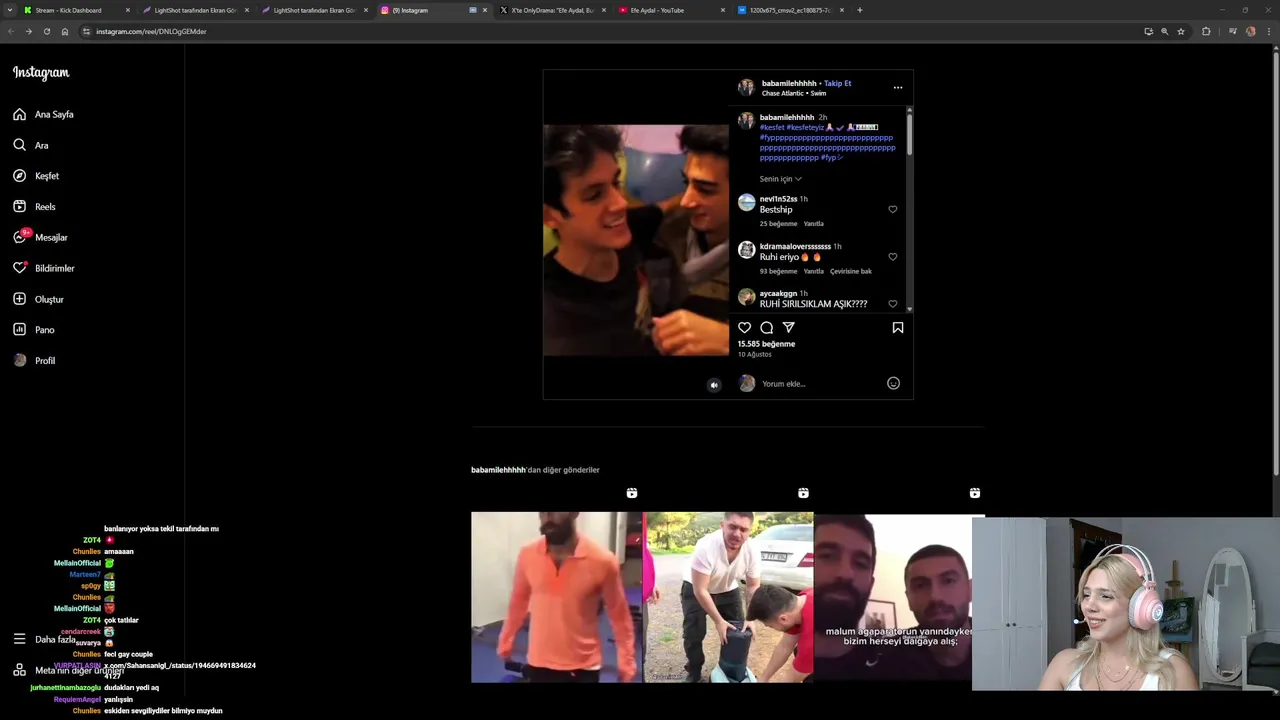The height and width of the screenshot is (720, 1280).
Task: Switch to Stream - Kick Dashboard tab
Action: pos(75,10)
